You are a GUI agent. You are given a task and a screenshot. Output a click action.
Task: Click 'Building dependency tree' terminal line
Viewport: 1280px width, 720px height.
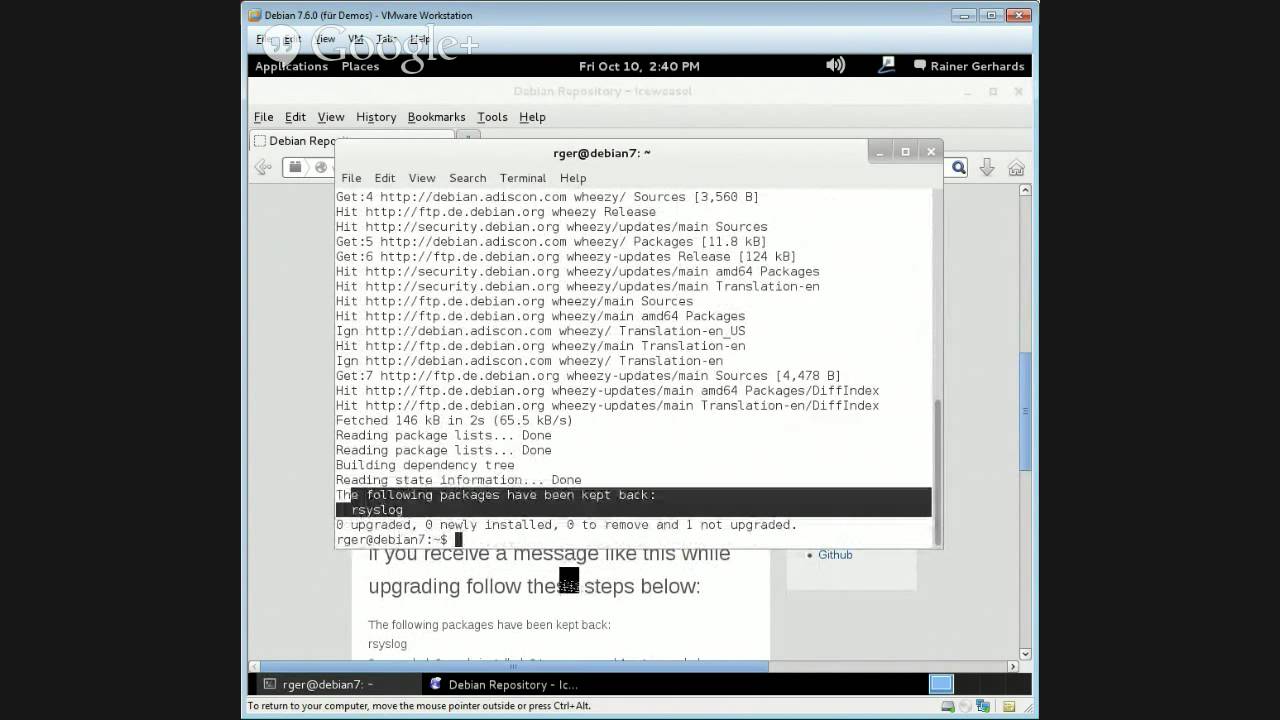point(425,465)
